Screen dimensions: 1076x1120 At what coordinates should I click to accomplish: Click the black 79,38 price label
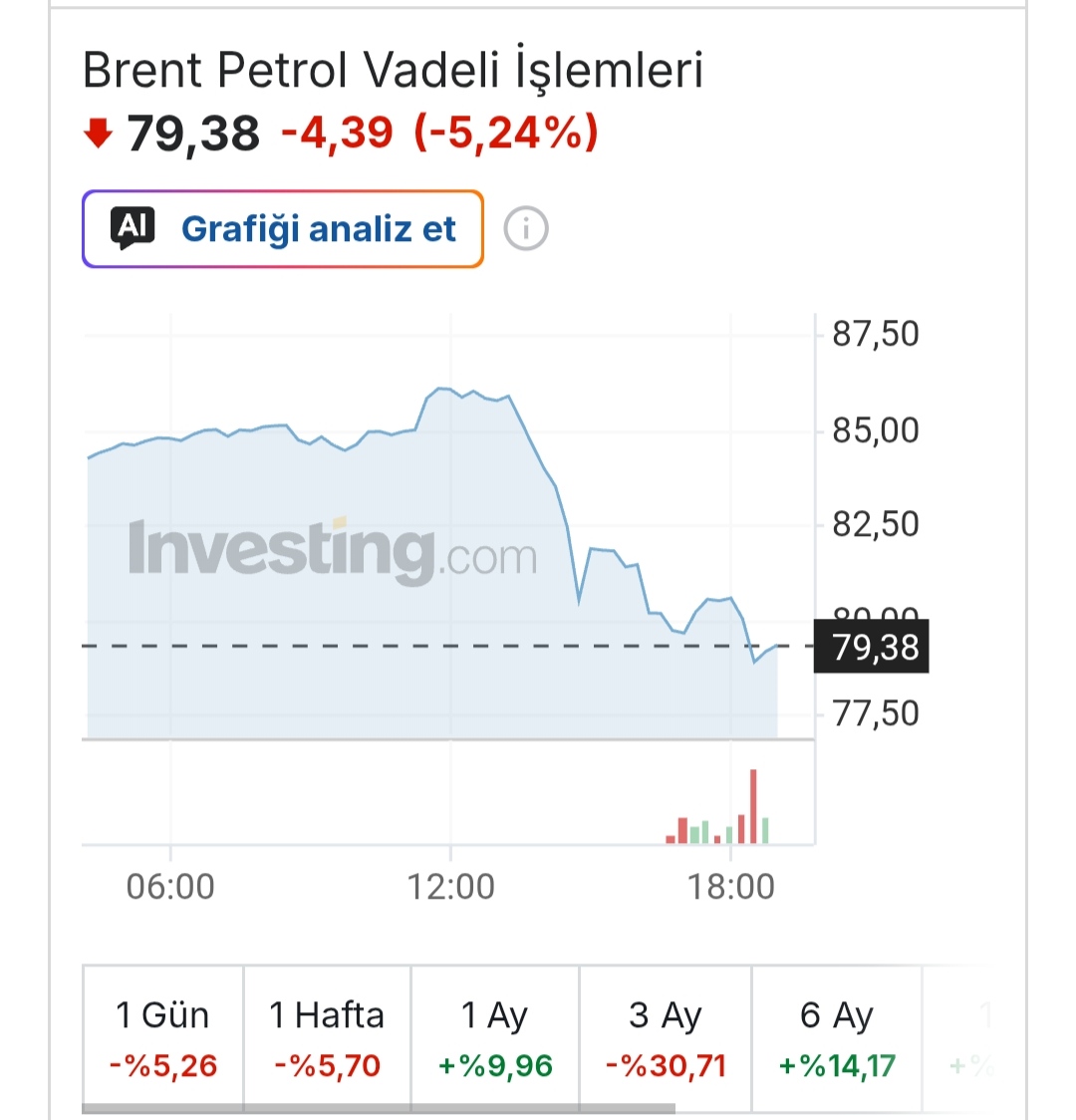click(872, 647)
